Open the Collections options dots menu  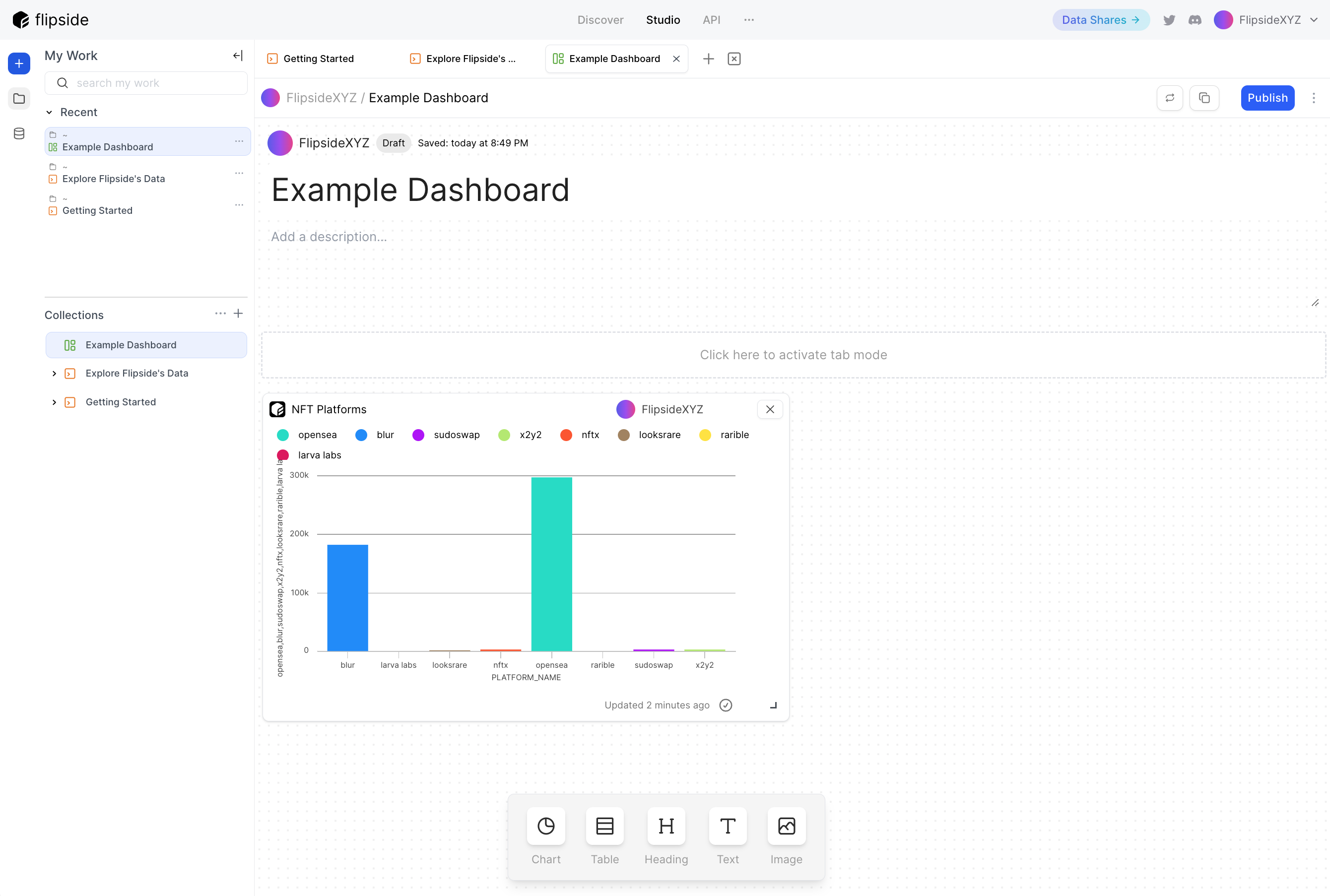click(x=220, y=314)
